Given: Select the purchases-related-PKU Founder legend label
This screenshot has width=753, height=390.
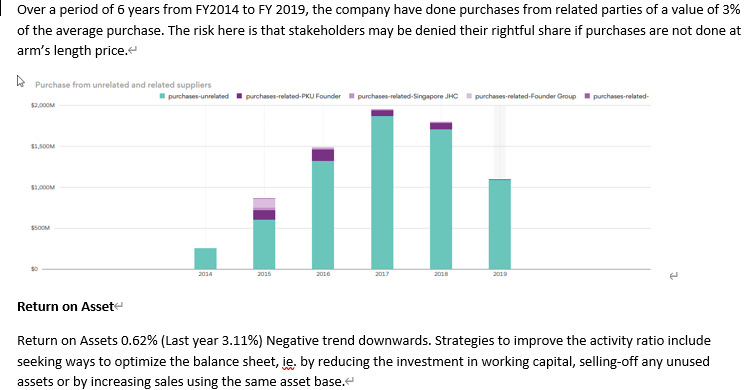Looking at the screenshot, I should tap(293, 96).
